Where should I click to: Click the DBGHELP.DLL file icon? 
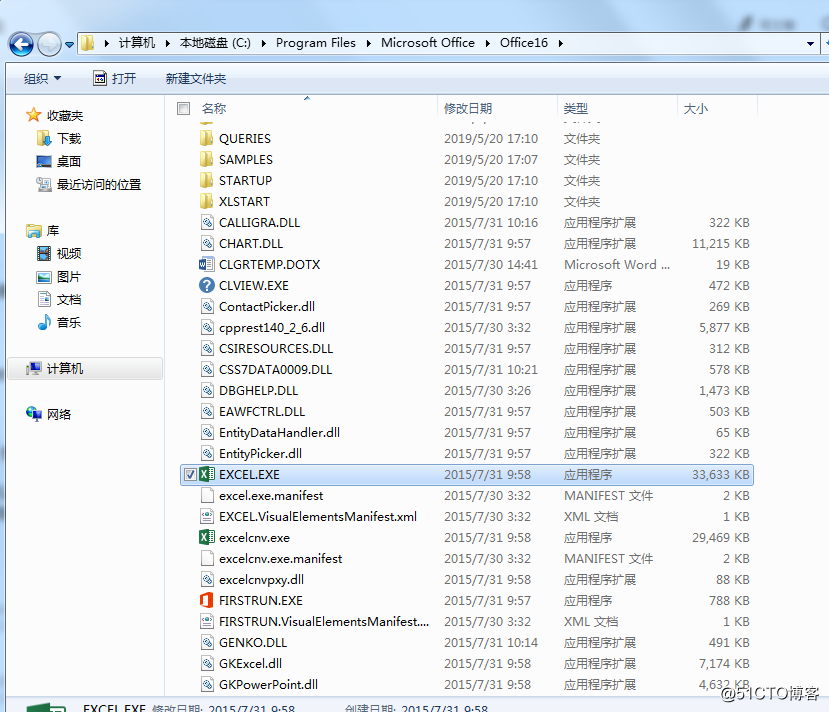coord(207,391)
